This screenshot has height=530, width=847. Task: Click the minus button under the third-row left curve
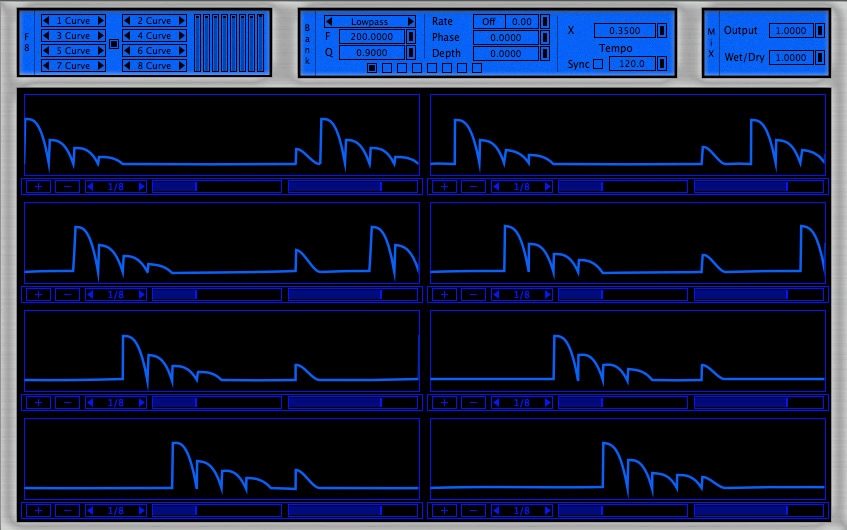coord(68,403)
